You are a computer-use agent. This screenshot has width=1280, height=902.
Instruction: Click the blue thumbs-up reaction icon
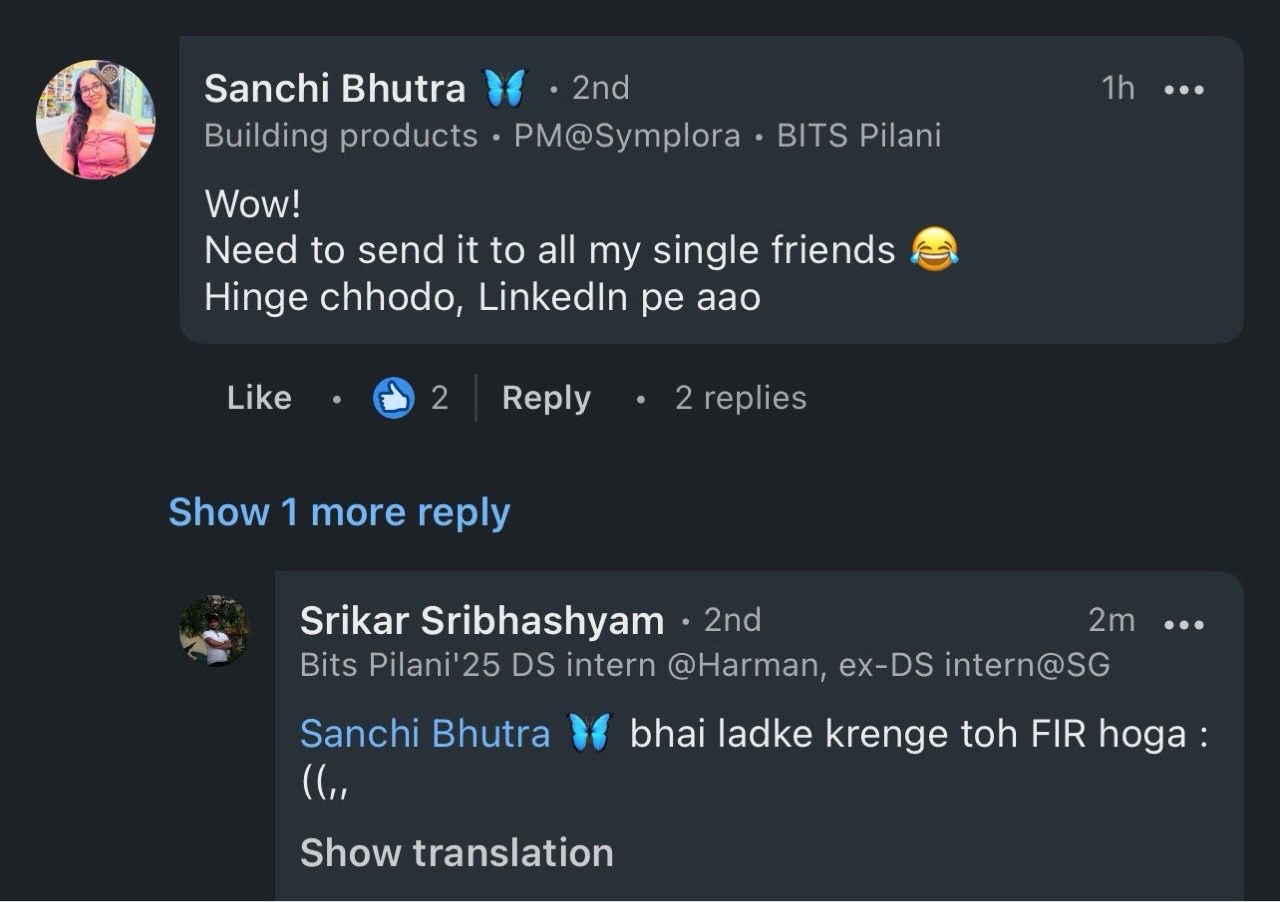click(x=393, y=398)
